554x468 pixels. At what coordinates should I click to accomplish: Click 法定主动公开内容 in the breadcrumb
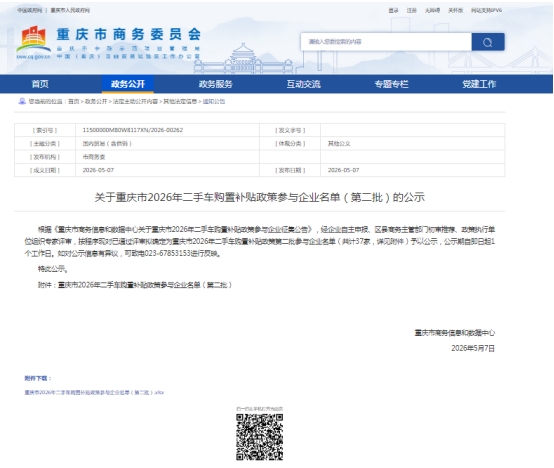point(135,101)
